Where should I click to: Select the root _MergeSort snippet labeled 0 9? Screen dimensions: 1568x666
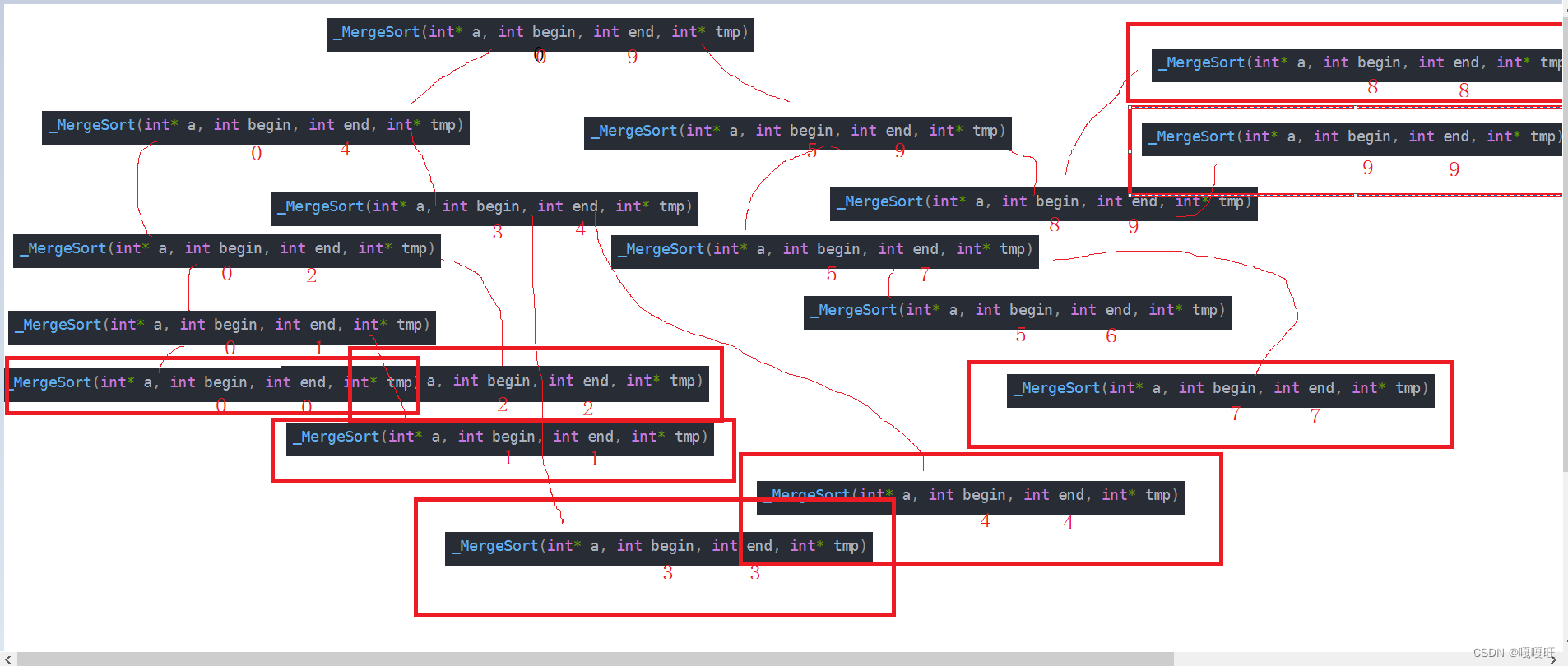540,34
